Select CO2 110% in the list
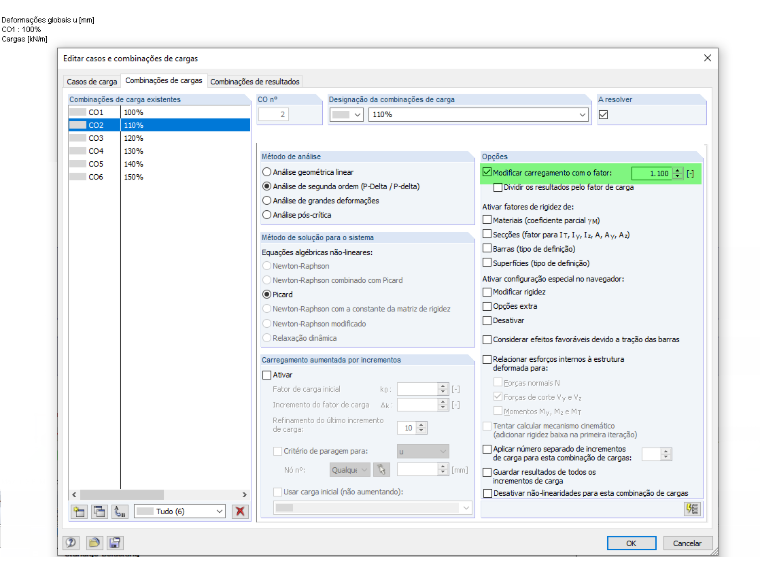 159,125
